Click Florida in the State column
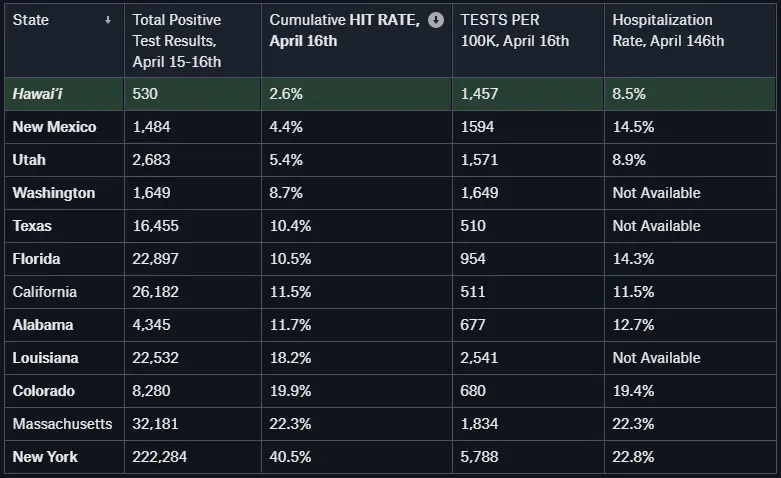Viewport: 781px width, 478px height. (x=36, y=259)
